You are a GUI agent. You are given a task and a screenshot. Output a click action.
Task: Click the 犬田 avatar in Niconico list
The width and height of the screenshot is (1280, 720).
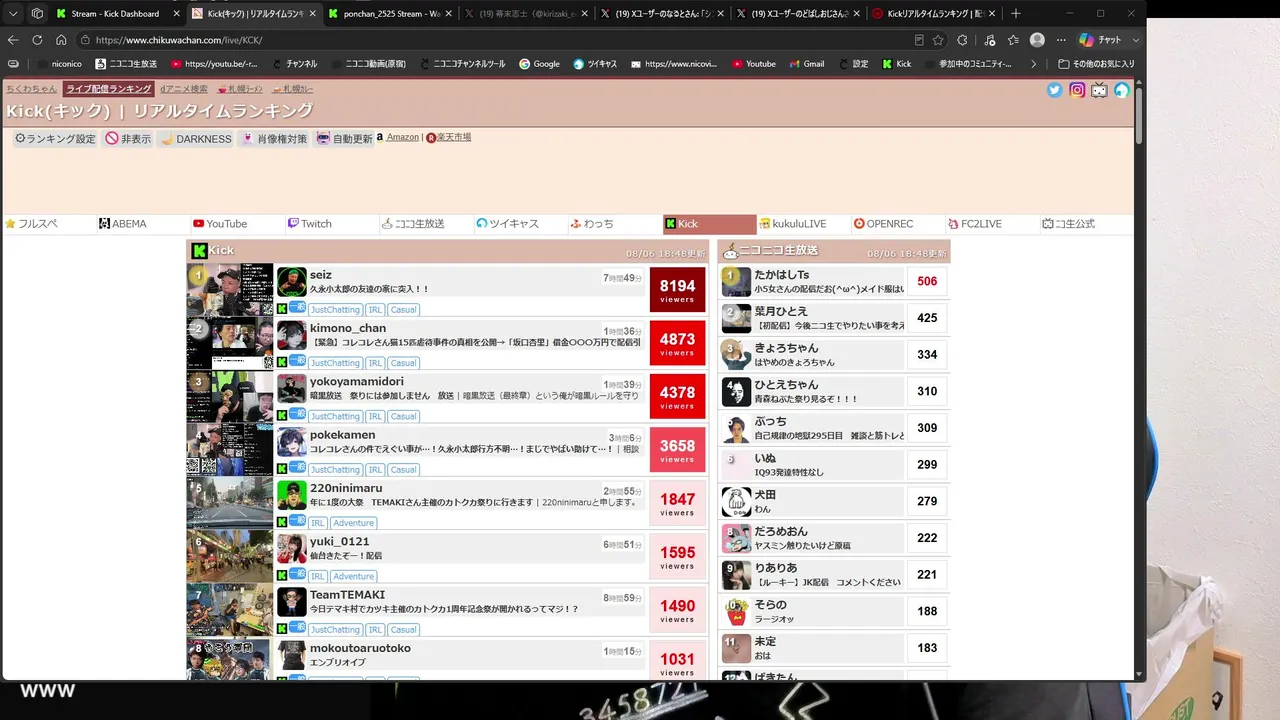coord(736,502)
